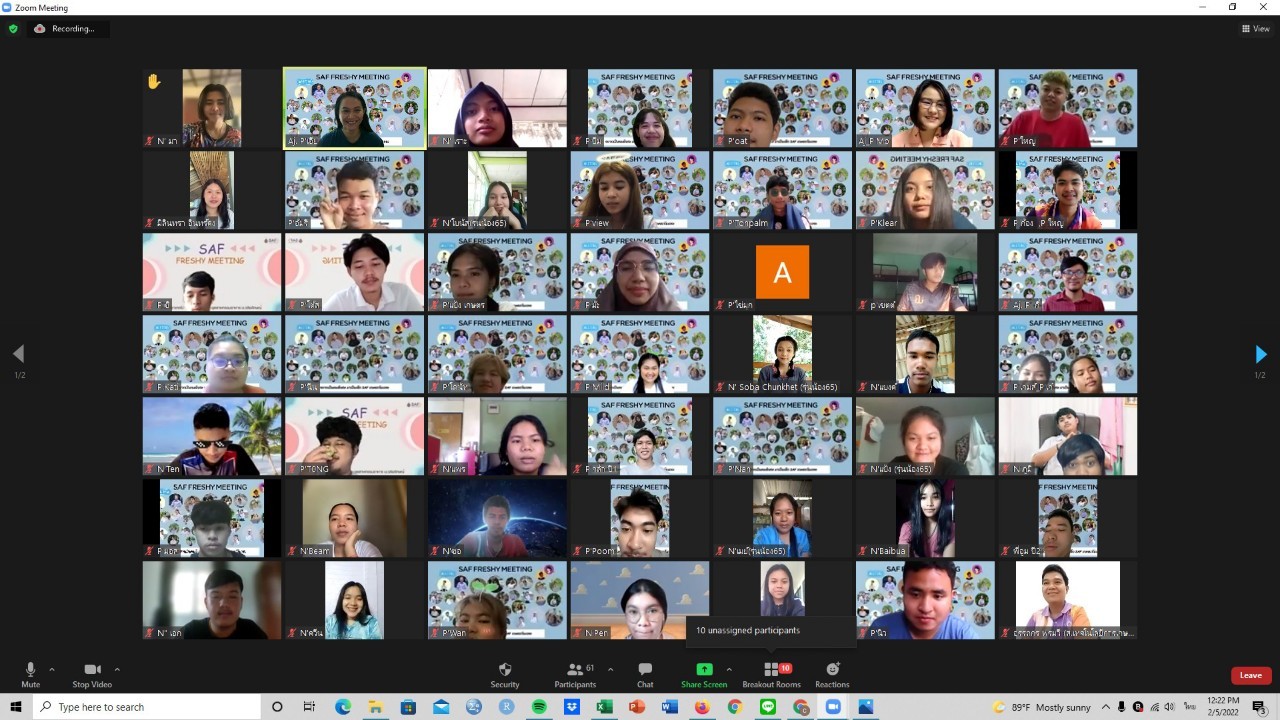Select the orange 'A' participant tile
Screen dimensions: 1280x720
(782, 272)
